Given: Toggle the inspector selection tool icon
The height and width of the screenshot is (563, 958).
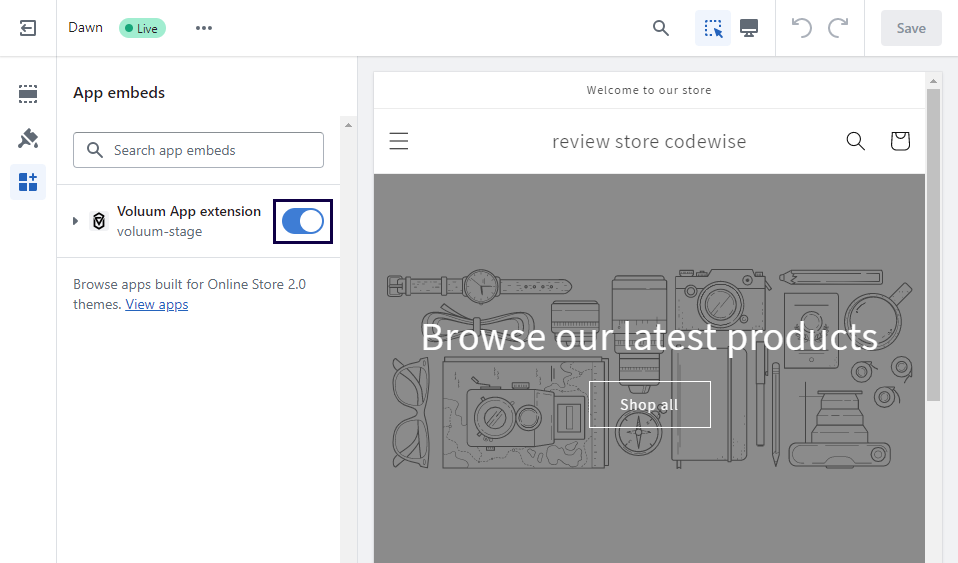Looking at the screenshot, I should point(713,28).
